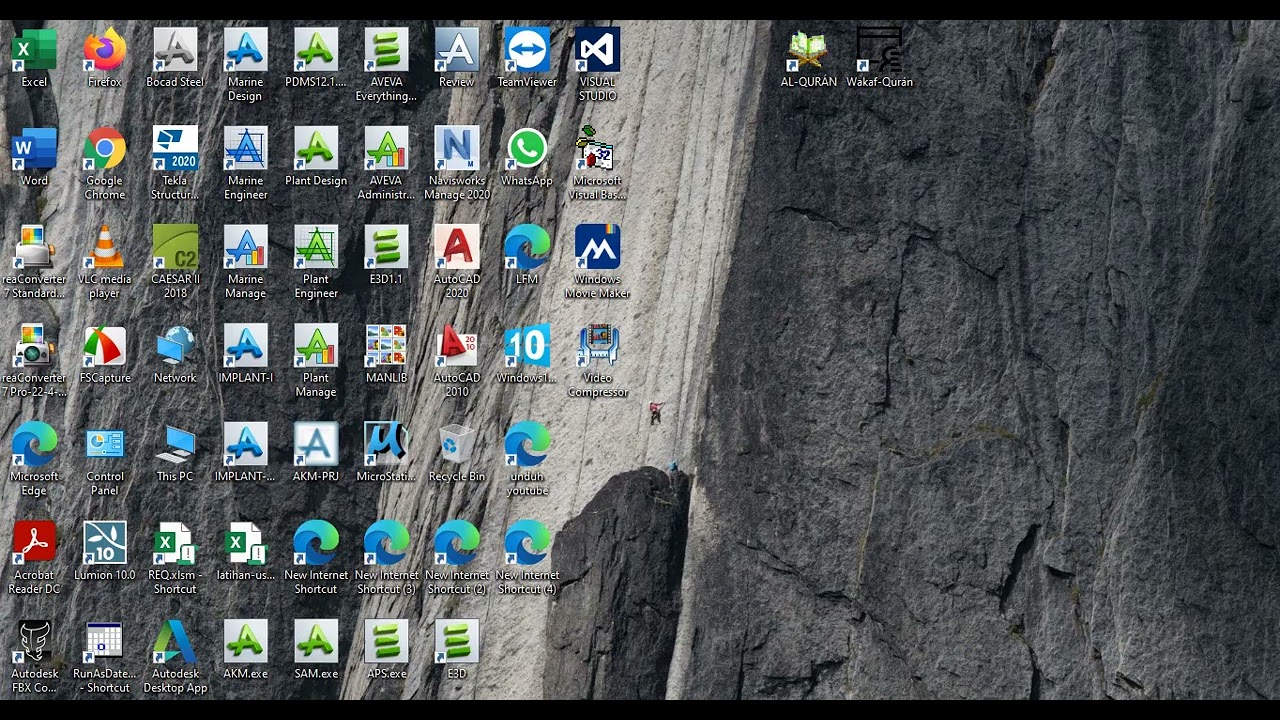Select the VLC media player icon
The height and width of the screenshot is (720, 1280).
tap(105, 247)
